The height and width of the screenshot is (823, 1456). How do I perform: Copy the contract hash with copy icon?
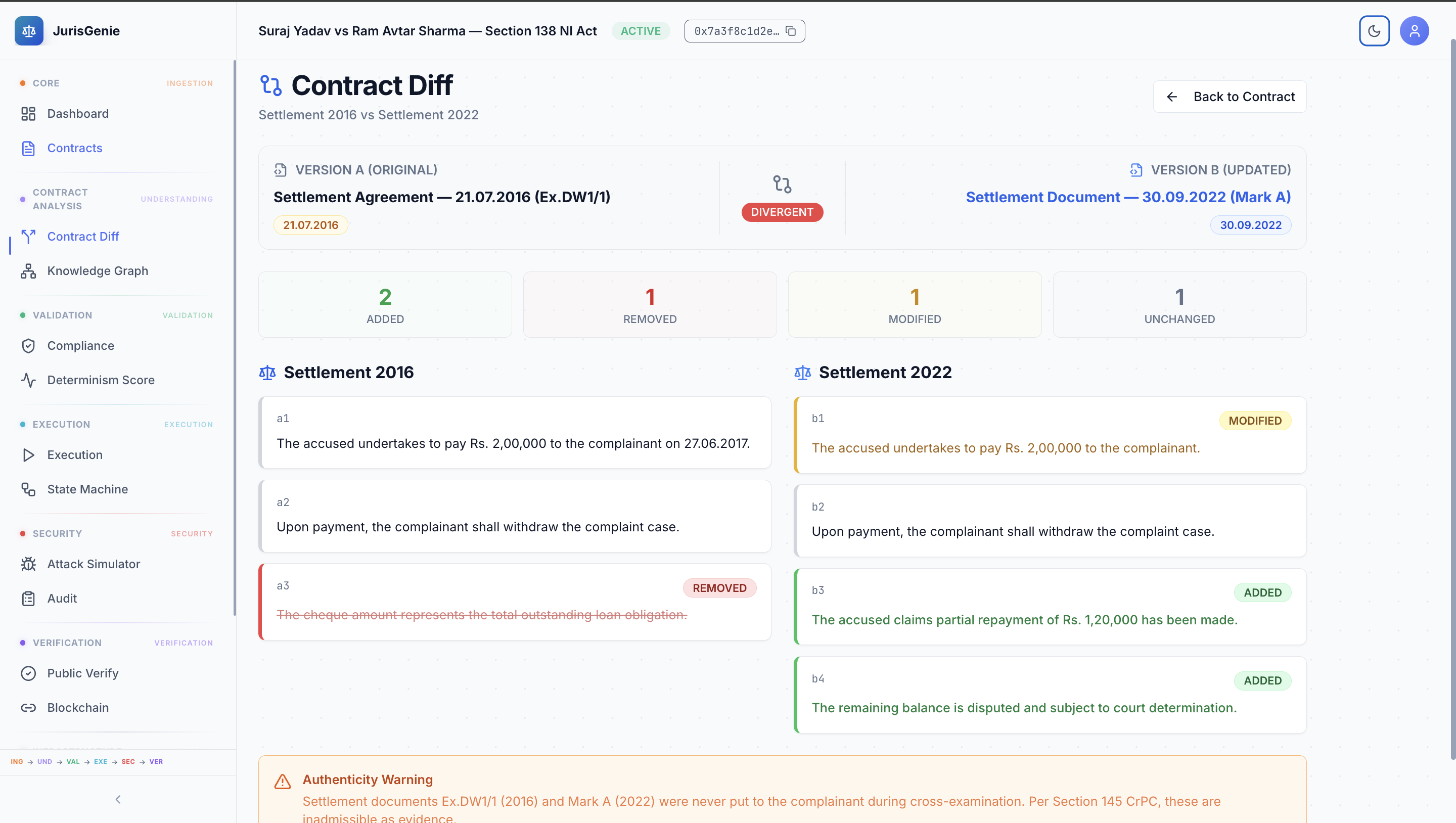(x=791, y=31)
